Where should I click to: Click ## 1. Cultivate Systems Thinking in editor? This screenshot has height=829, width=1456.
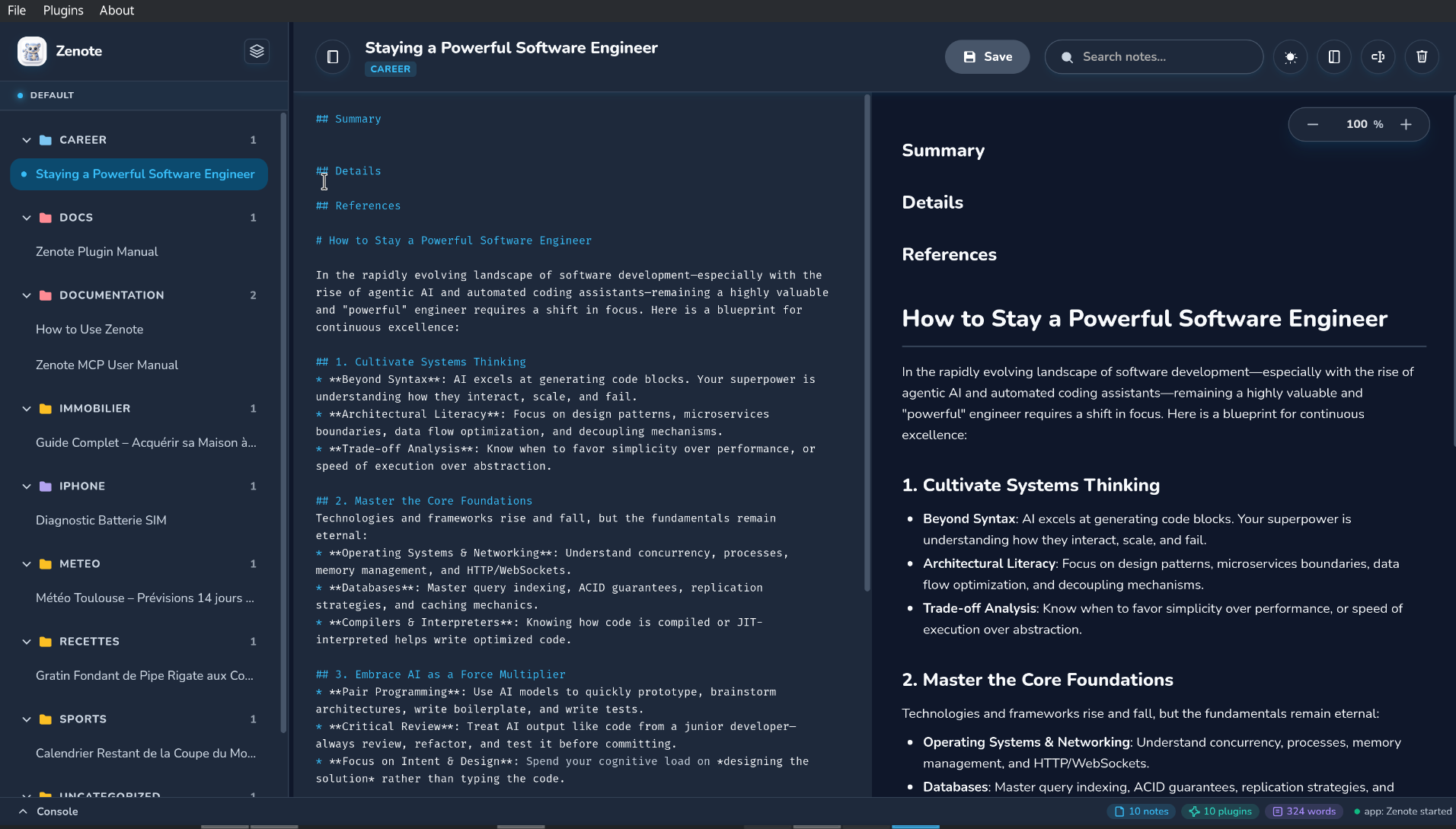[x=421, y=362]
